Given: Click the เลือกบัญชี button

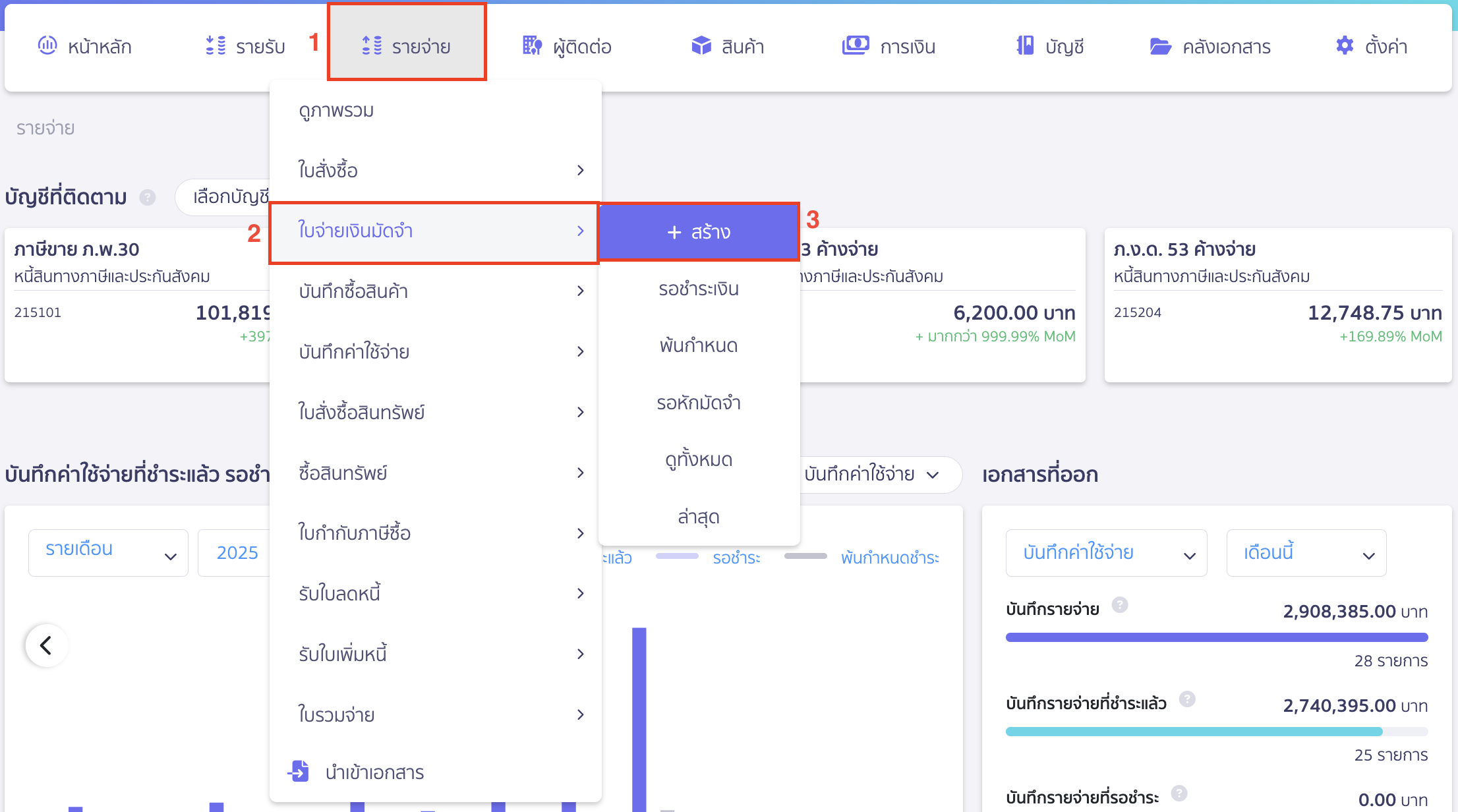Looking at the screenshot, I should (x=223, y=197).
